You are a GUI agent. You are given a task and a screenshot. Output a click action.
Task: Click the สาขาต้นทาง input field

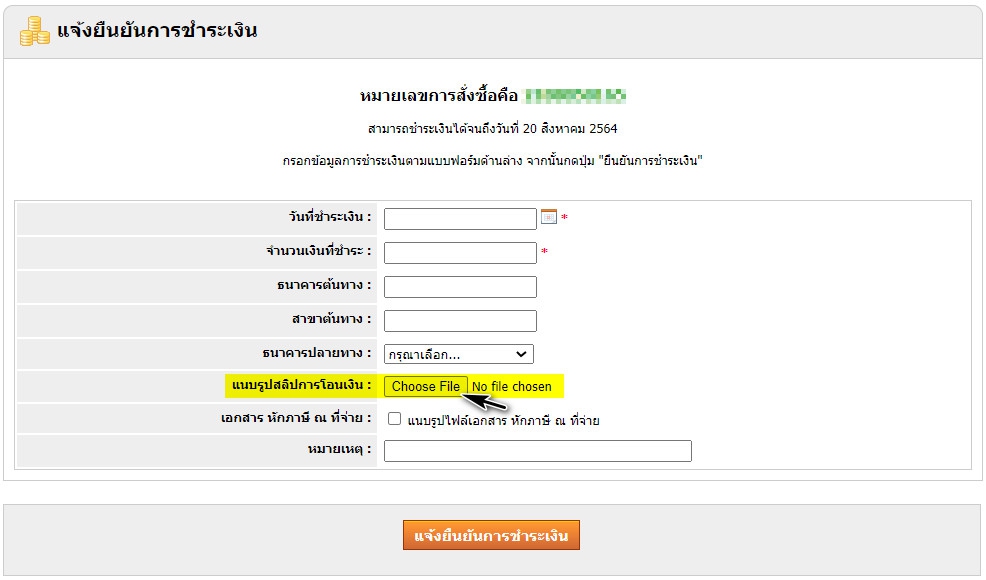(x=460, y=321)
